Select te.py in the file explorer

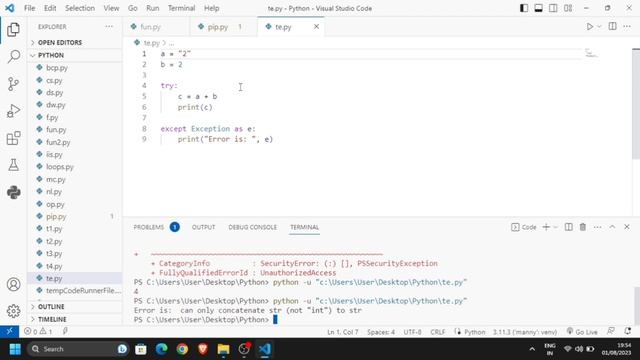tap(75, 278)
